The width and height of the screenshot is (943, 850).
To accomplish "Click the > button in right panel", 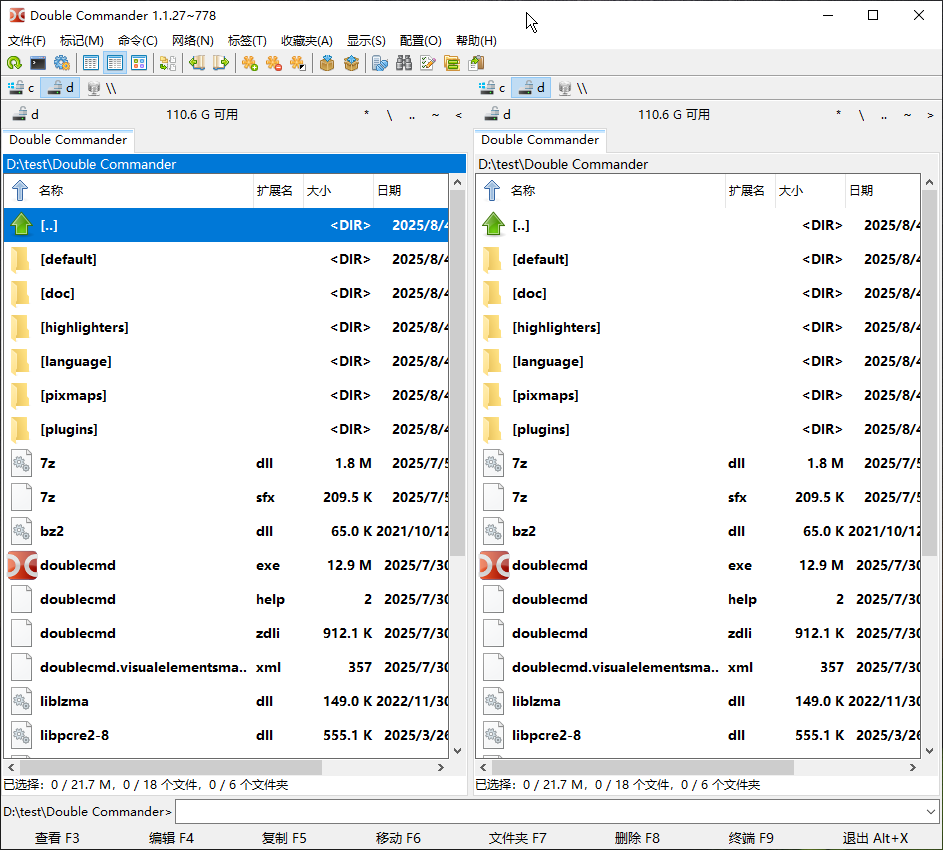I will tap(930, 114).
